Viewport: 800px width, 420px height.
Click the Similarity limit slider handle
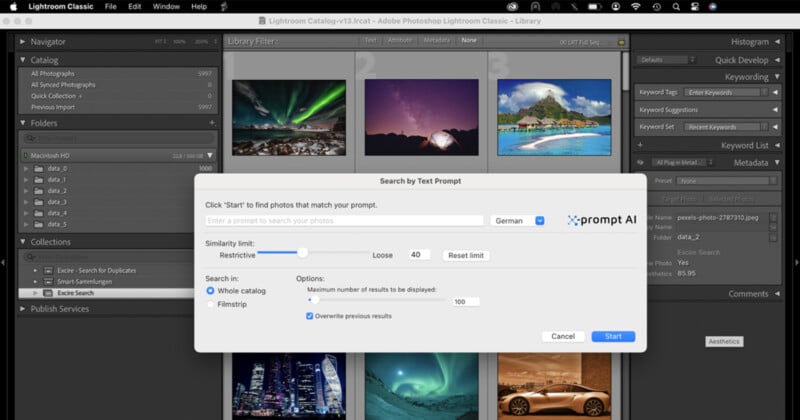[303, 253]
